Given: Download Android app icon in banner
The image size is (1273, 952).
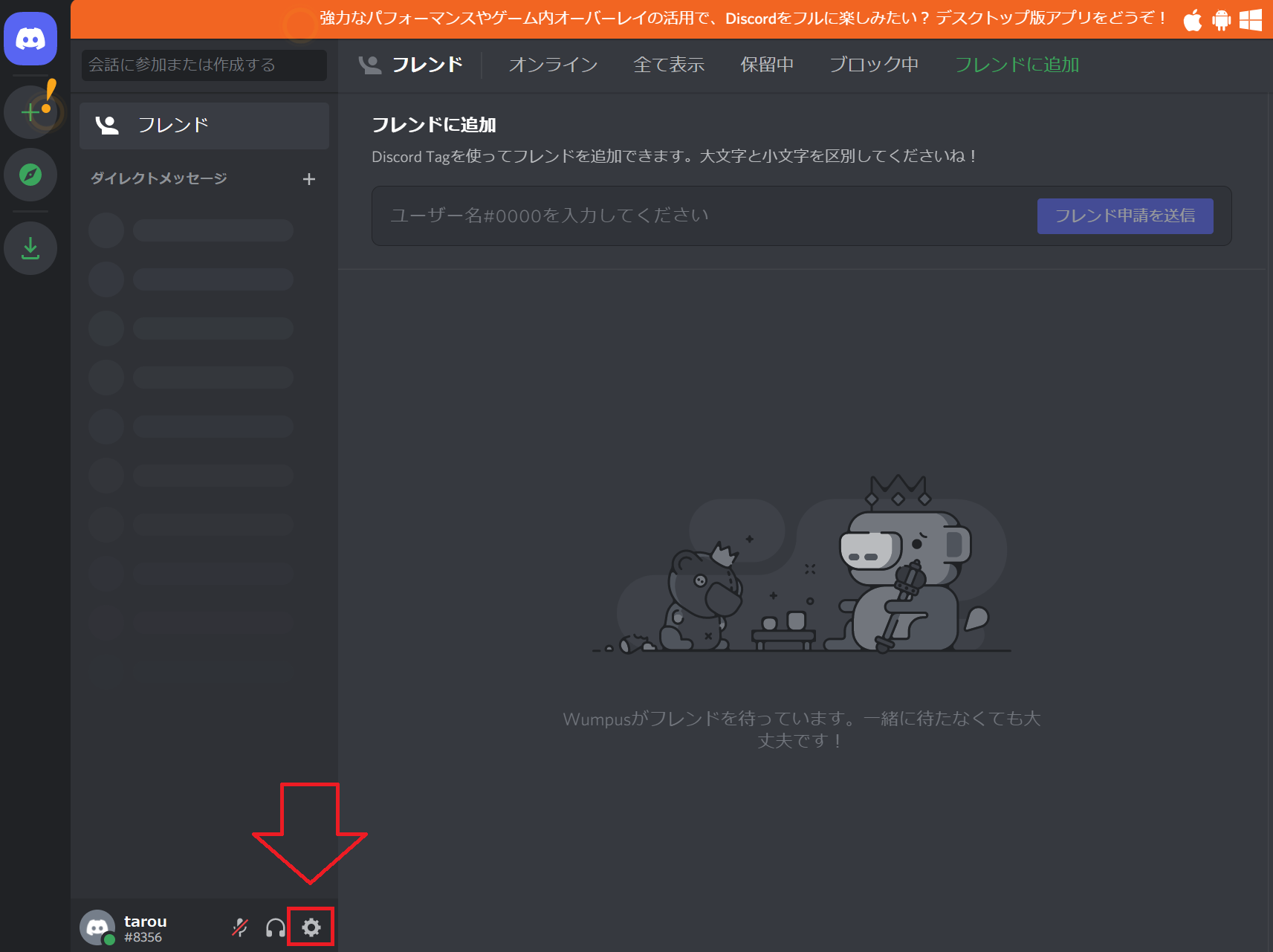Looking at the screenshot, I should 1221,20.
